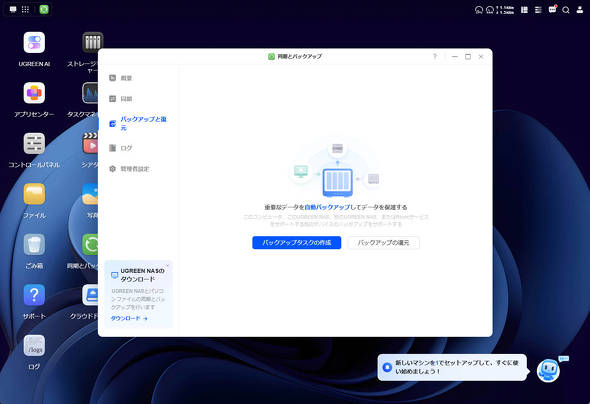The width and height of the screenshot is (590, 404).
Task: Minimize the 同期とバックアップ window
Action: click(x=455, y=56)
